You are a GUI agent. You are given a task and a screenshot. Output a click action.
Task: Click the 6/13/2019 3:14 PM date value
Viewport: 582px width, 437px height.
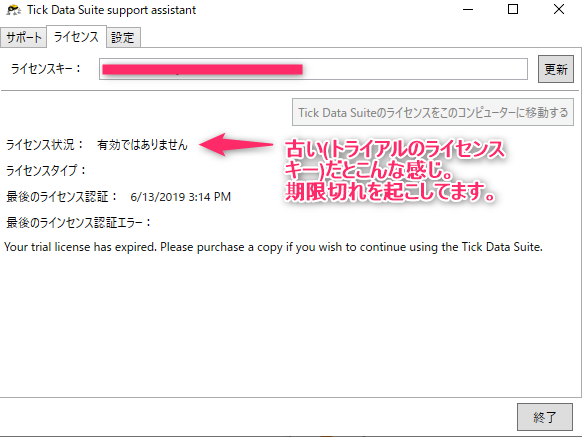coord(180,196)
